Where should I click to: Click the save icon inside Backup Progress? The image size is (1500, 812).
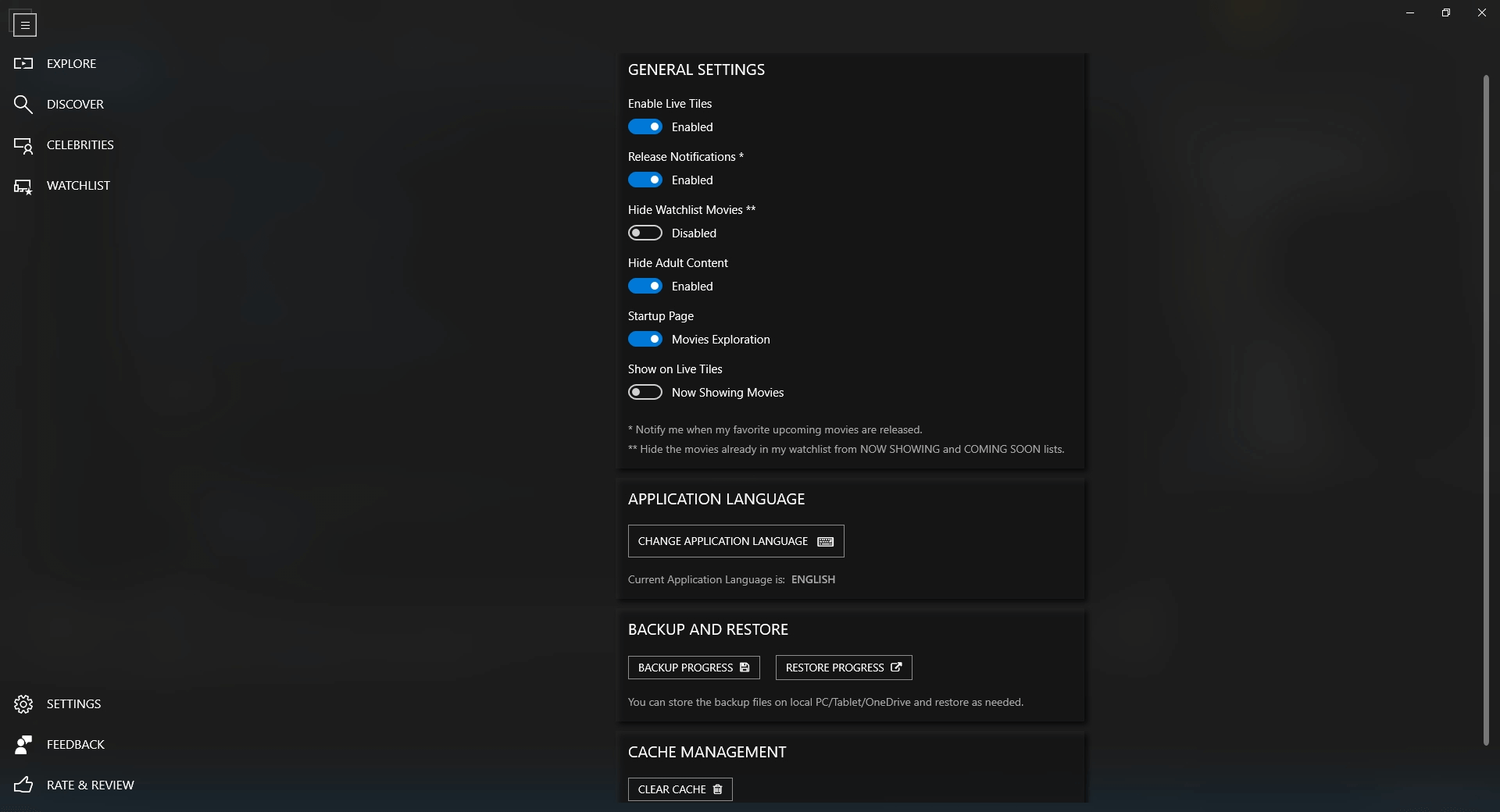point(744,668)
